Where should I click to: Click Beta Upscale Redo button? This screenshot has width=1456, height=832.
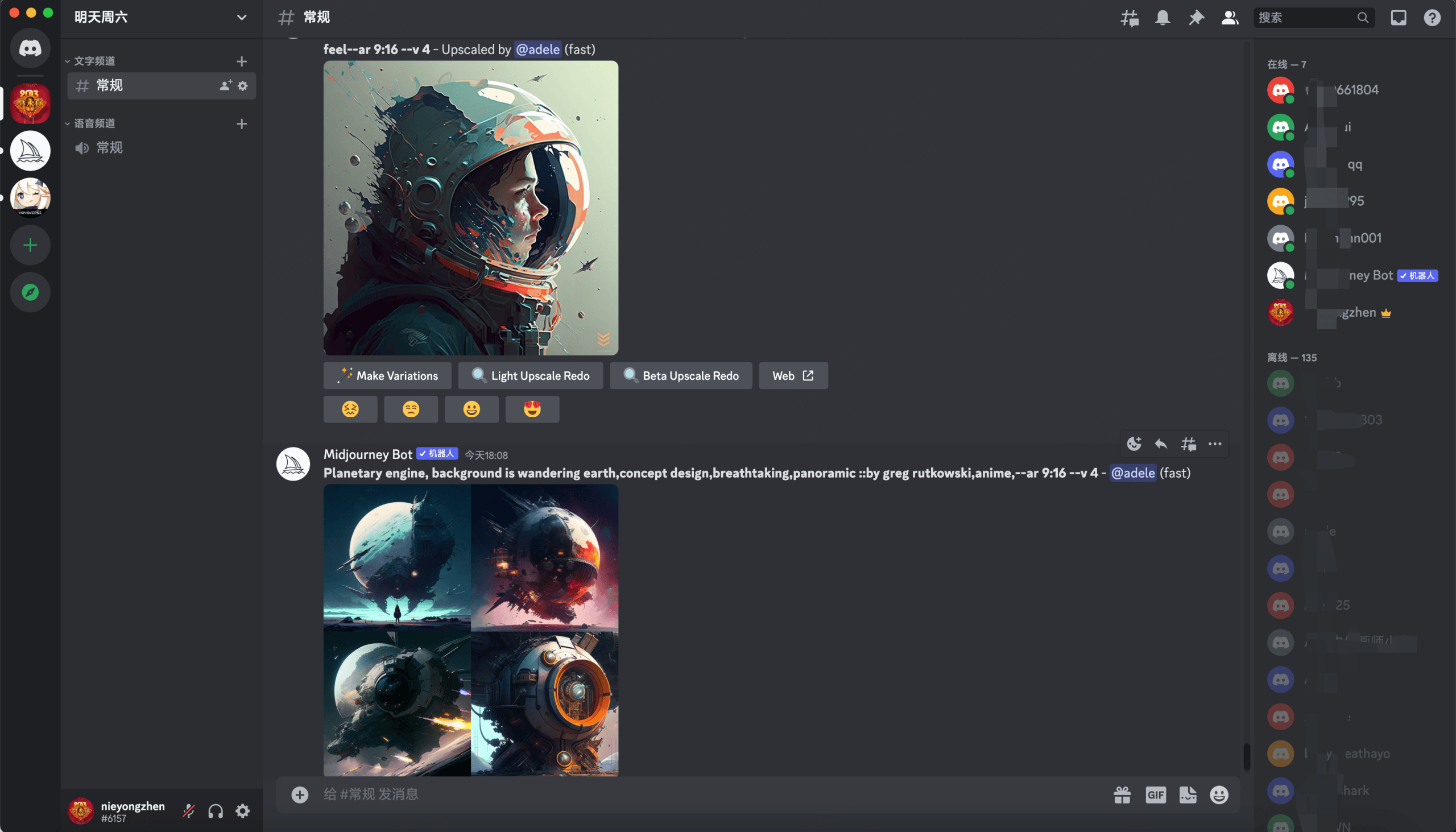click(x=681, y=375)
